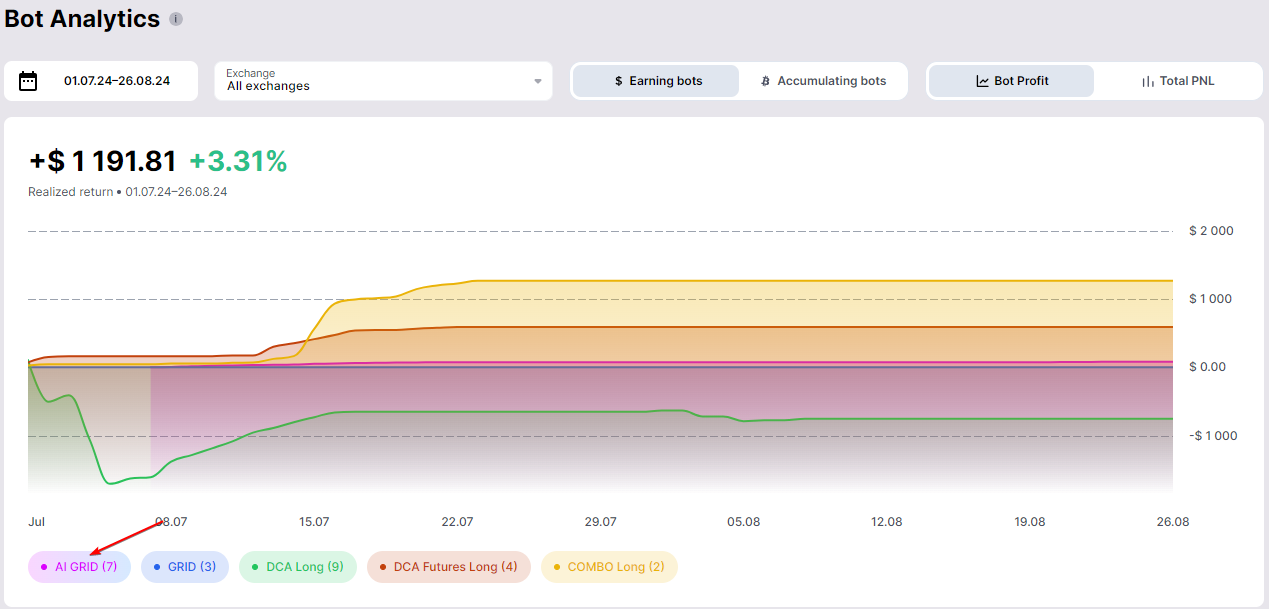Toggle the AI GRID (7) legend filter

pyautogui.click(x=79, y=567)
